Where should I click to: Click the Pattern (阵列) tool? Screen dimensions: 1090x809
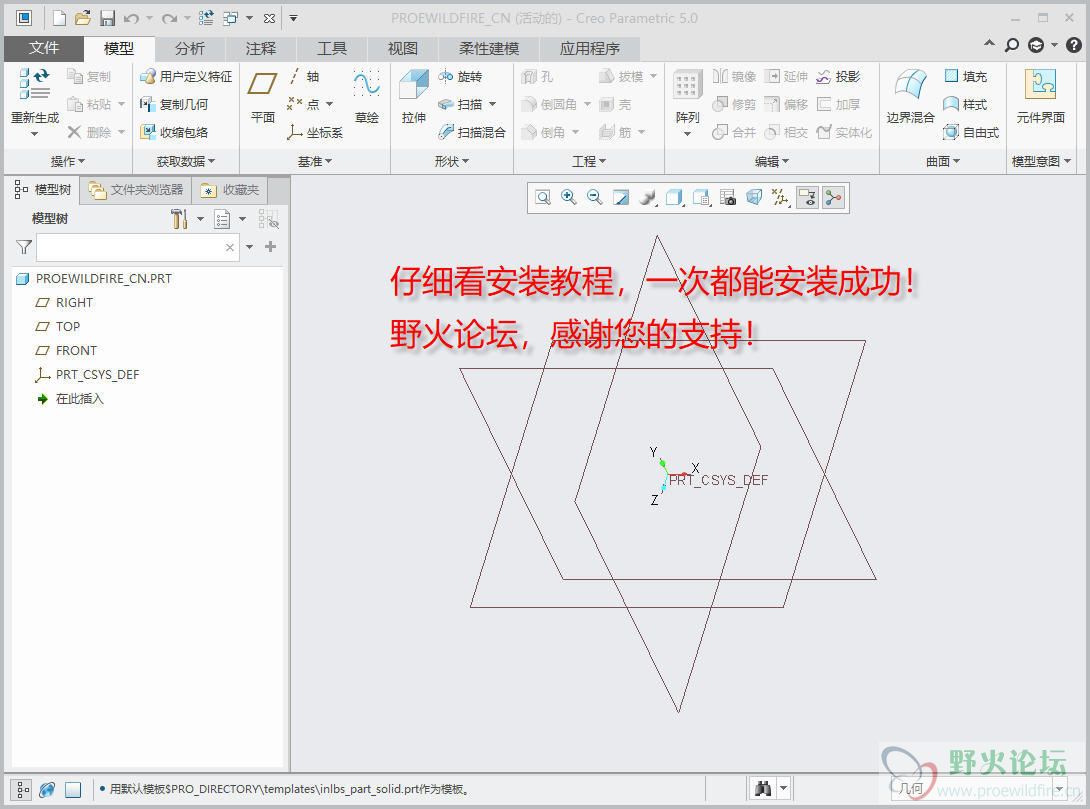click(x=687, y=103)
